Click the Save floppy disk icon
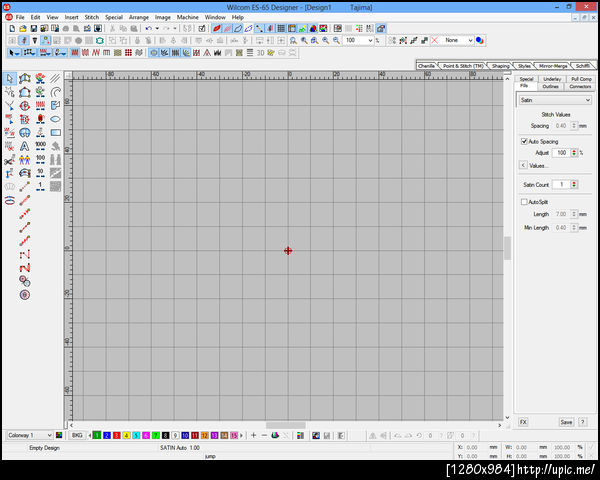 click(x=34, y=28)
